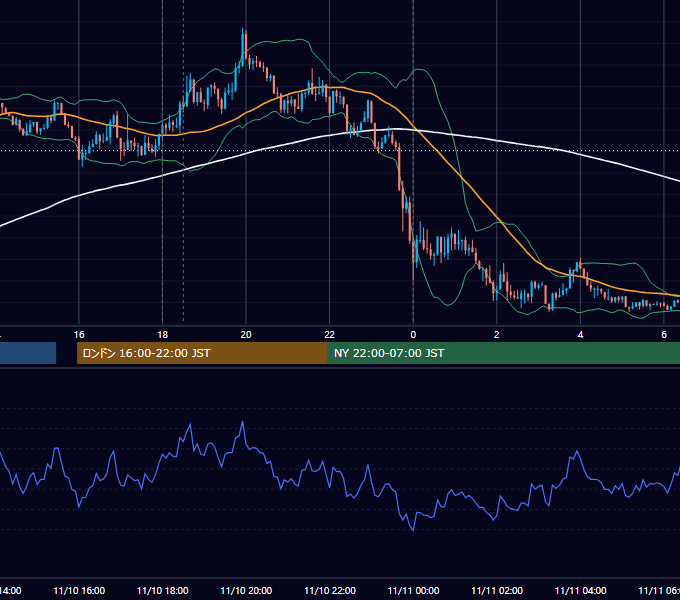Click the 2 hour label on the chart axis

point(497,335)
